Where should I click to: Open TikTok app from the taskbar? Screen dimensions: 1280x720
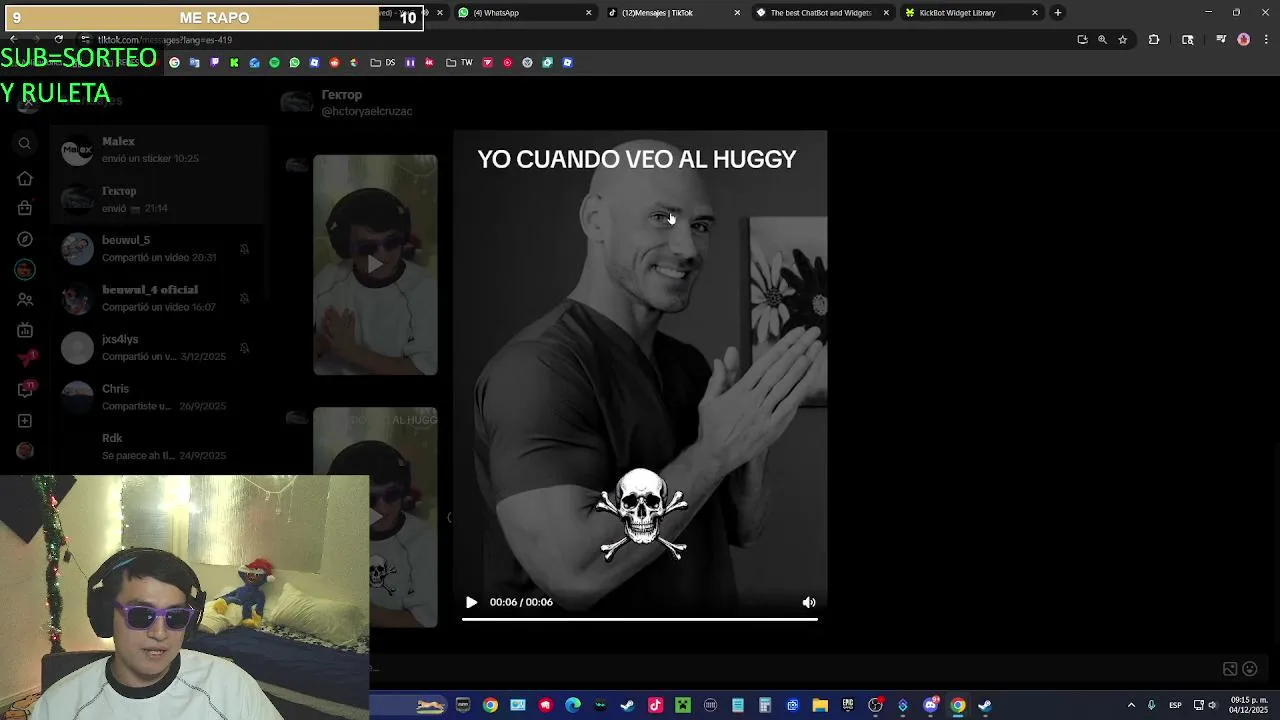655,705
